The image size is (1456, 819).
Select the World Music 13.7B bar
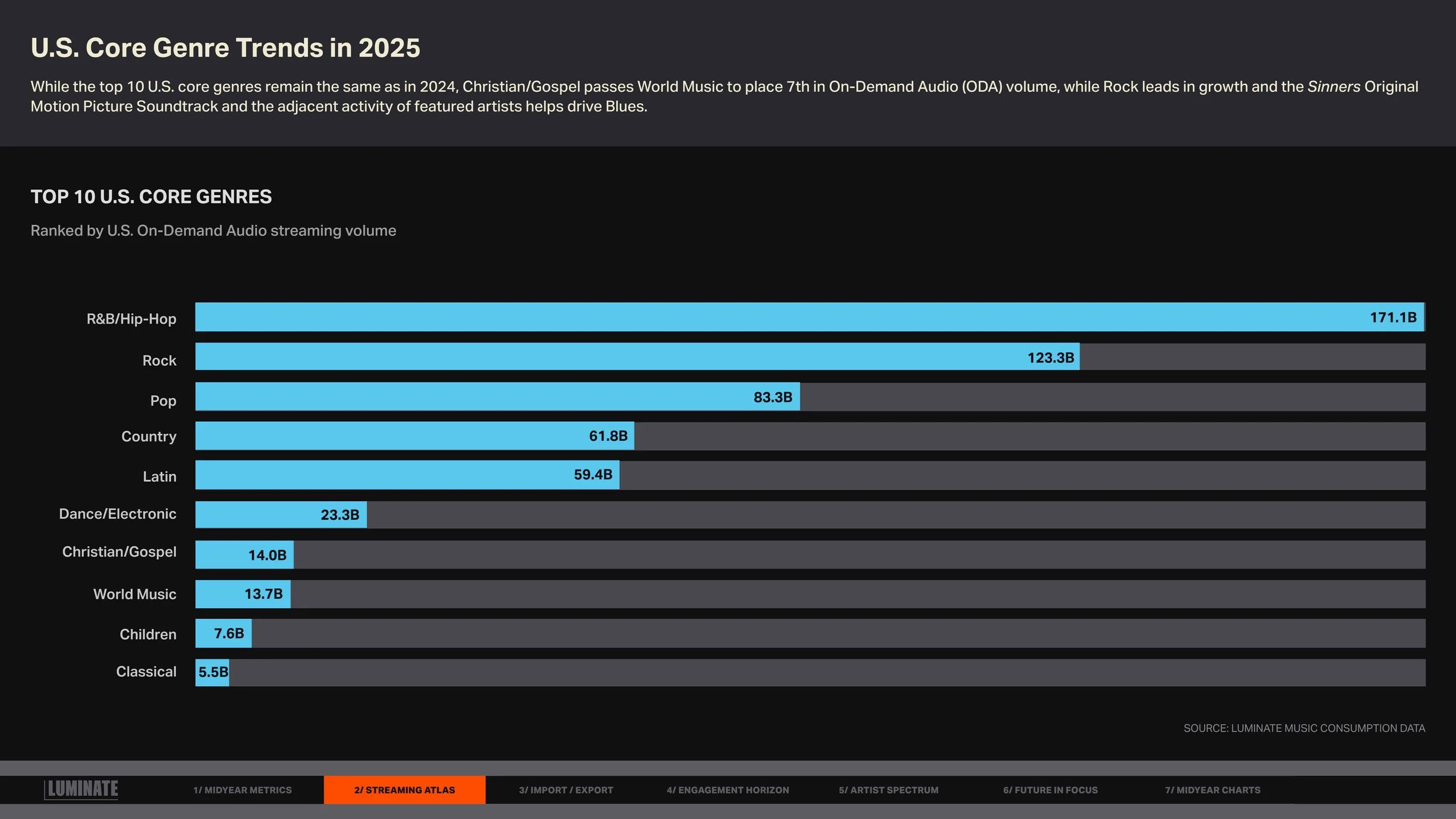tap(242, 594)
